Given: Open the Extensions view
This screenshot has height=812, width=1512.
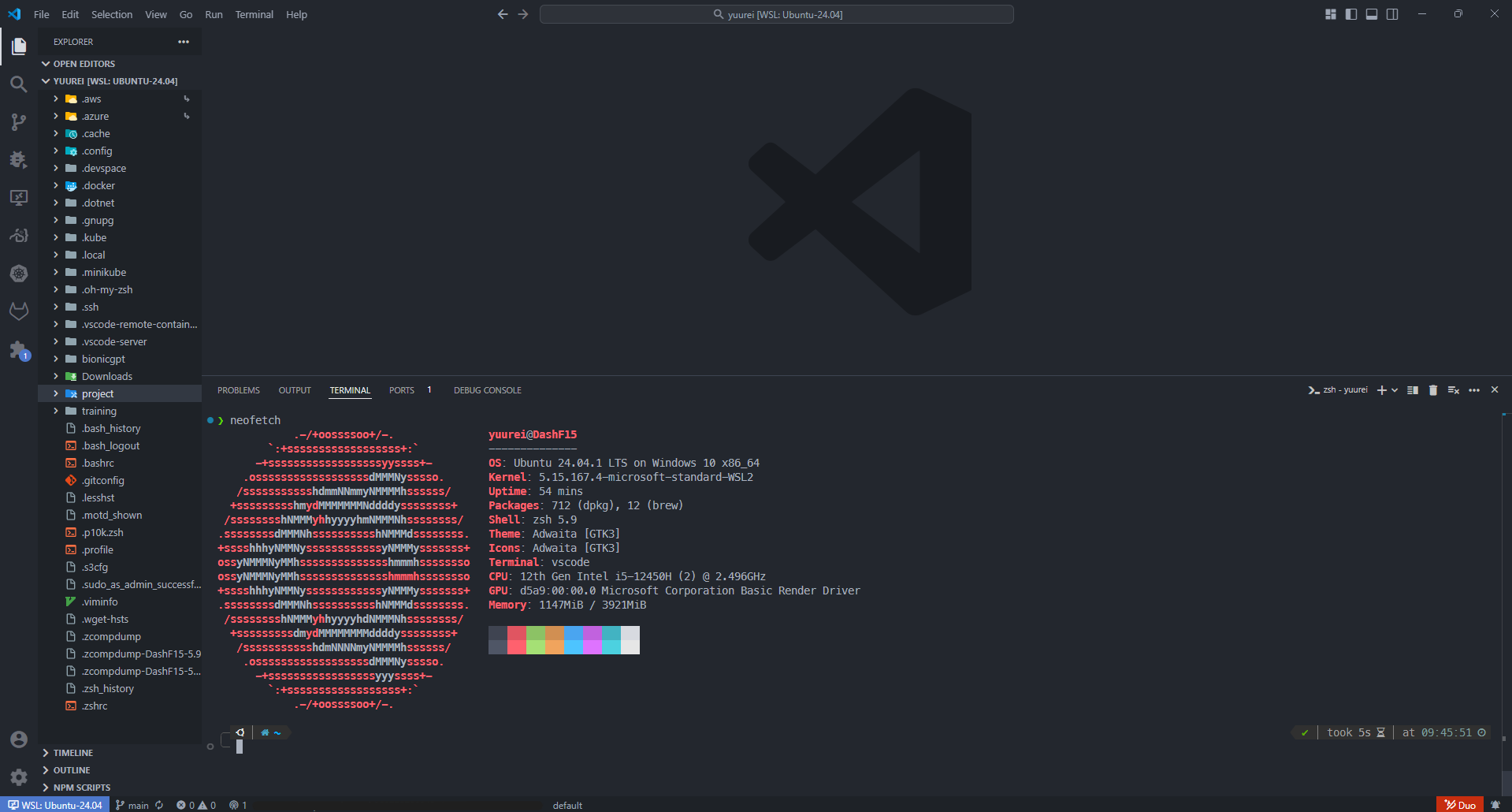Looking at the screenshot, I should point(19,350).
